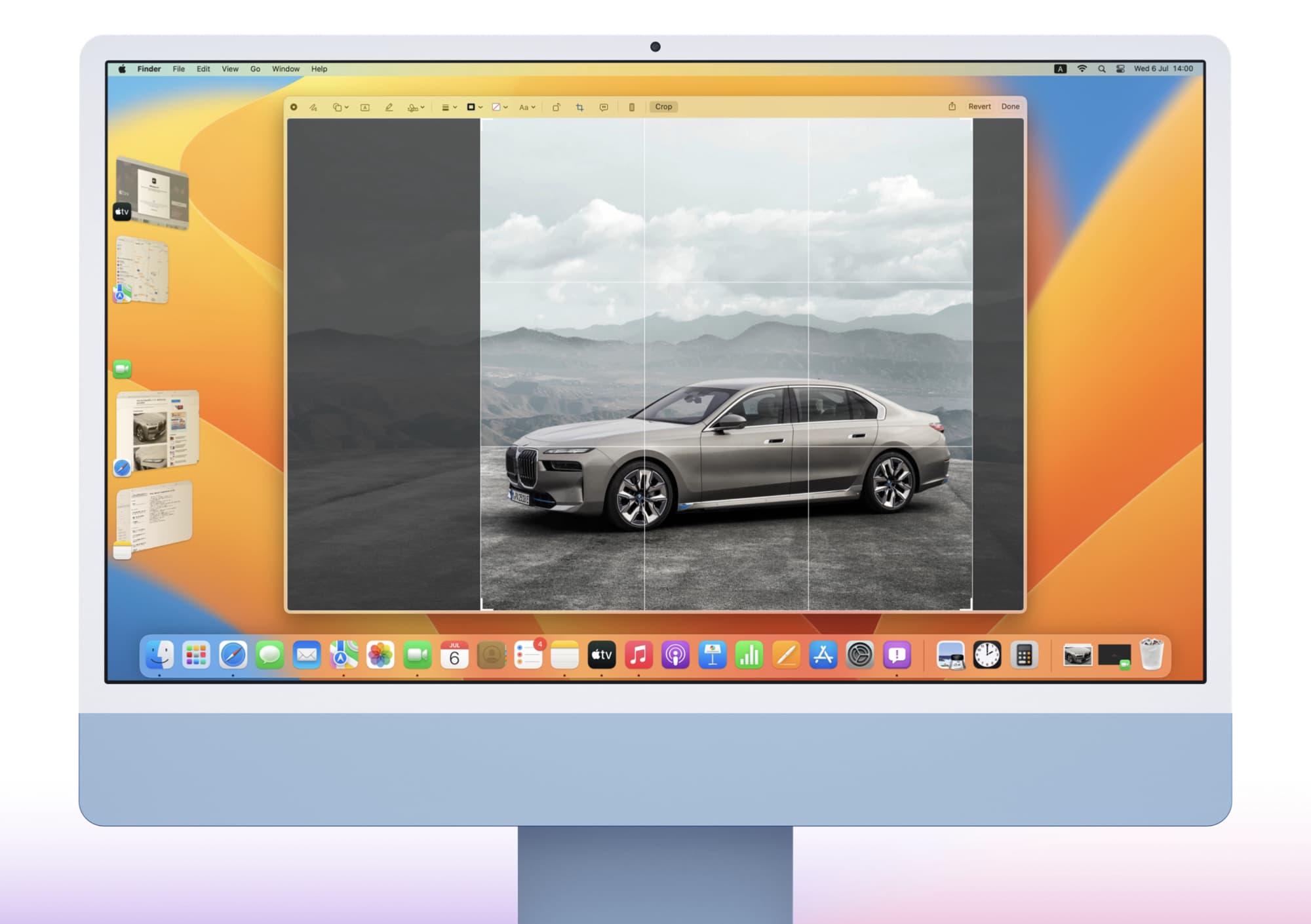
Task: Click the Revert button
Action: pyautogui.click(x=979, y=106)
